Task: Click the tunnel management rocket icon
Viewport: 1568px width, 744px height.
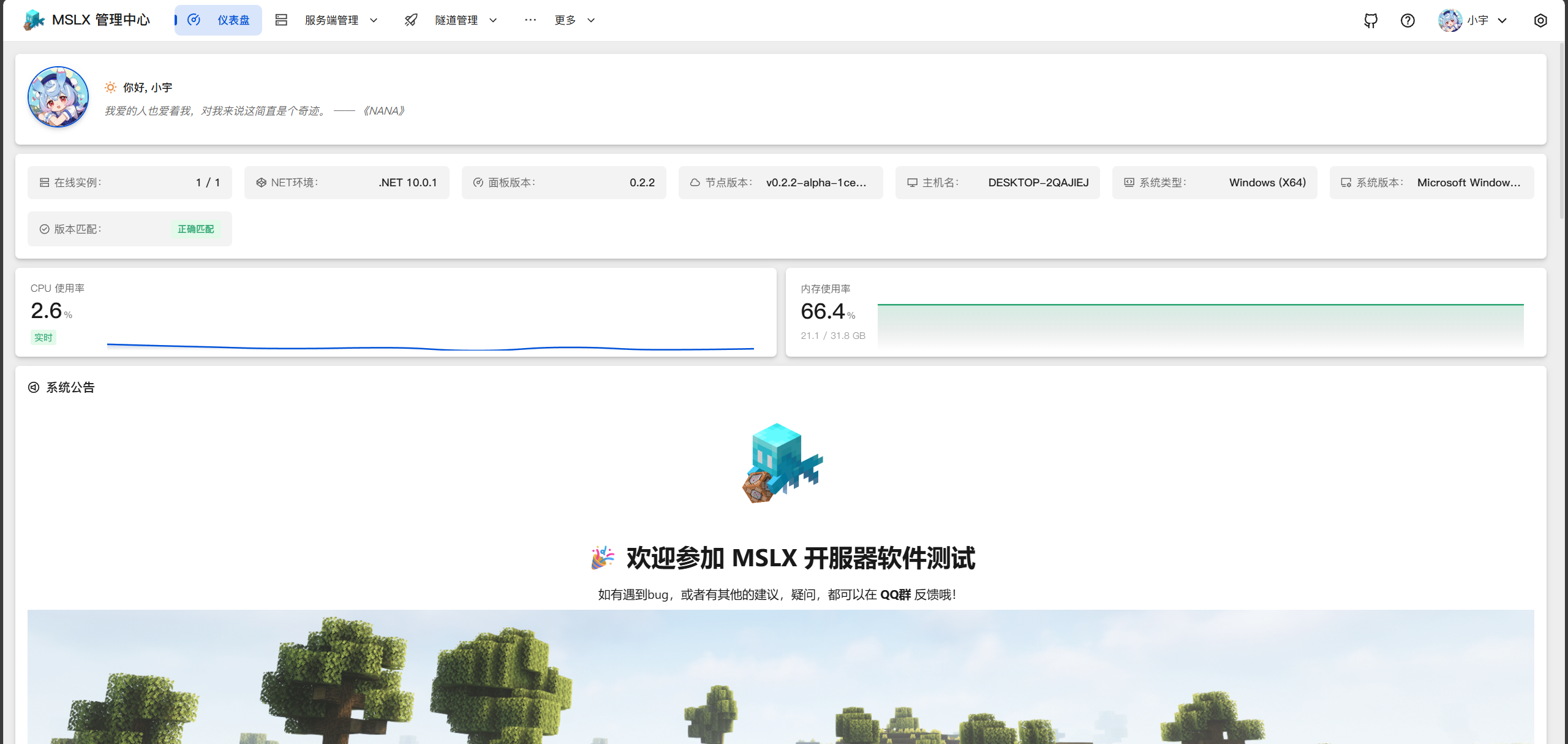Action: (x=411, y=20)
